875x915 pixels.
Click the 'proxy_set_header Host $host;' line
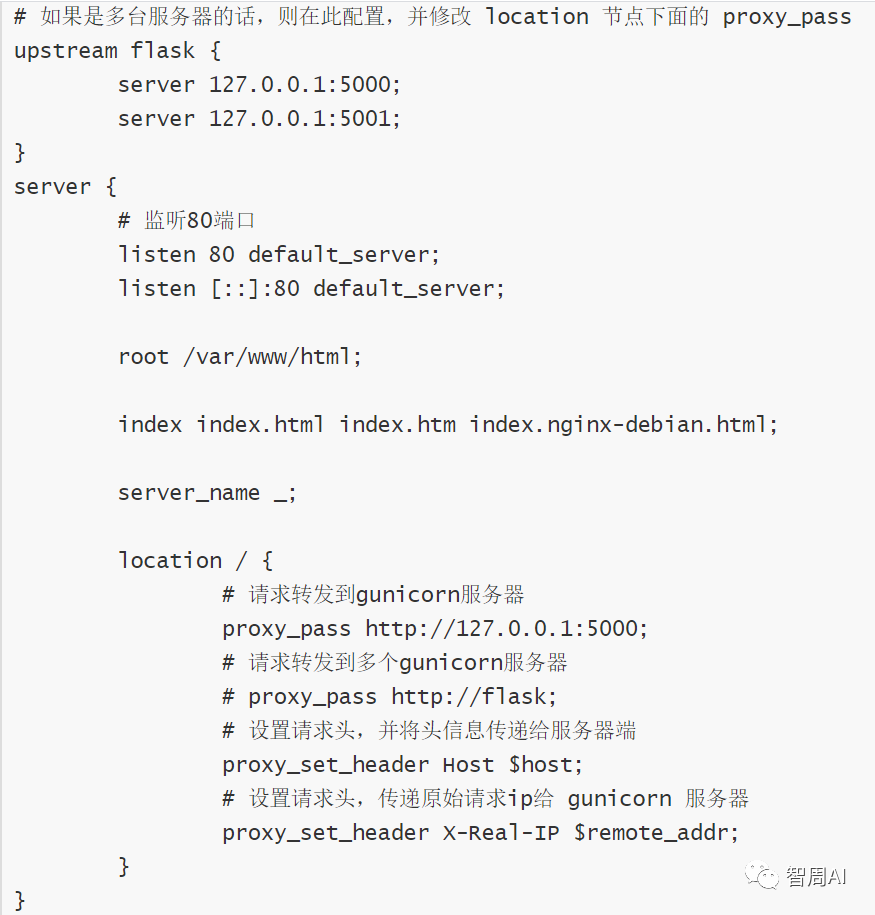pos(403,765)
